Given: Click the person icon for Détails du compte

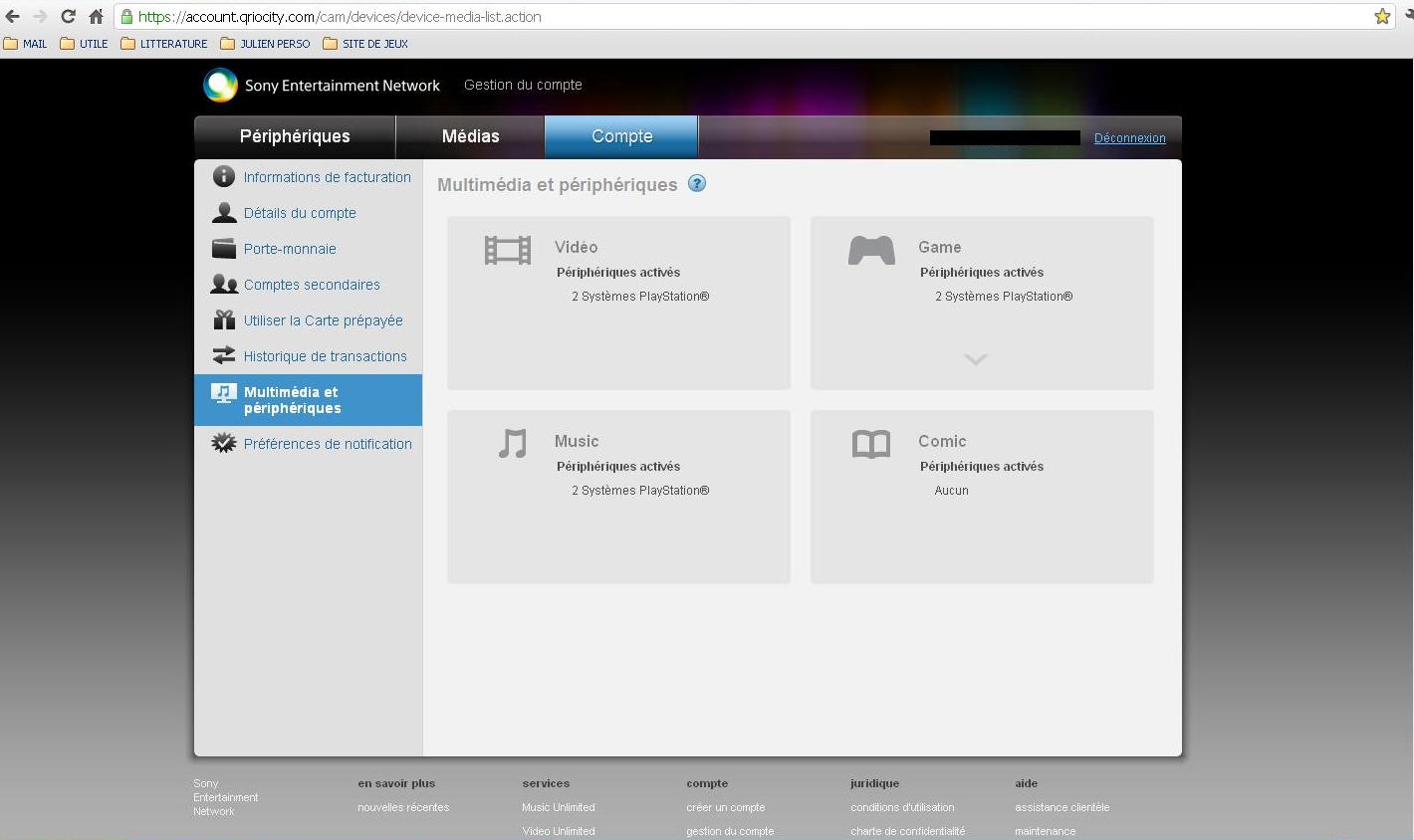Looking at the screenshot, I should [x=224, y=212].
